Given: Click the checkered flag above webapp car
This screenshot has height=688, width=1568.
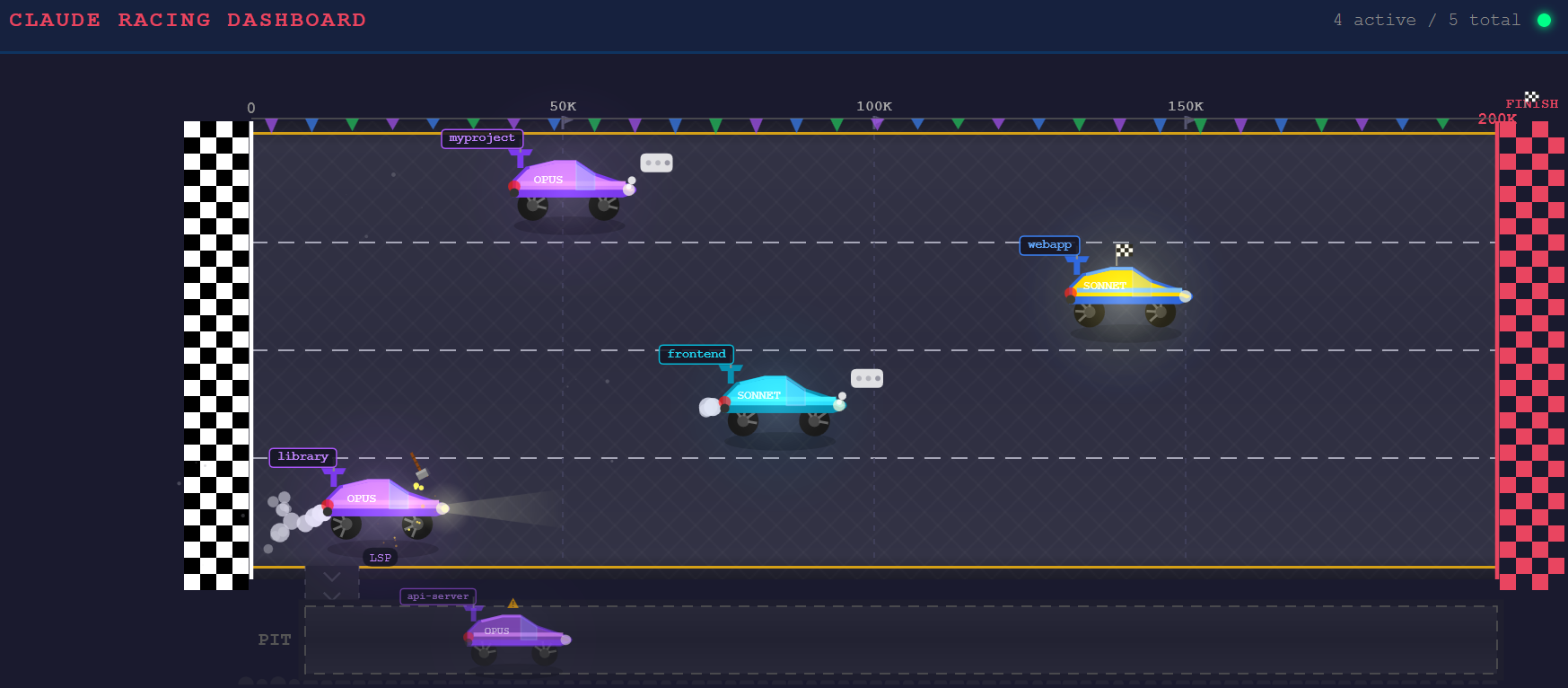Looking at the screenshot, I should (x=1123, y=252).
